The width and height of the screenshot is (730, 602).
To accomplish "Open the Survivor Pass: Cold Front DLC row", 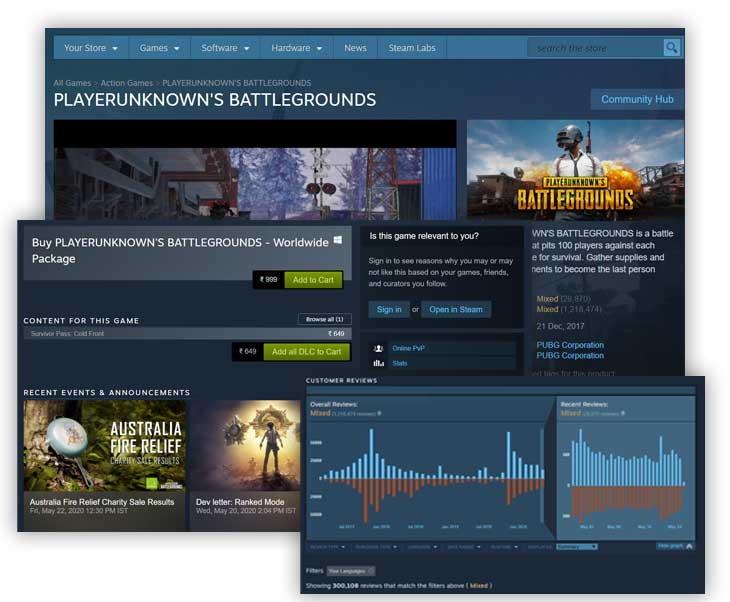I will click(x=188, y=333).
